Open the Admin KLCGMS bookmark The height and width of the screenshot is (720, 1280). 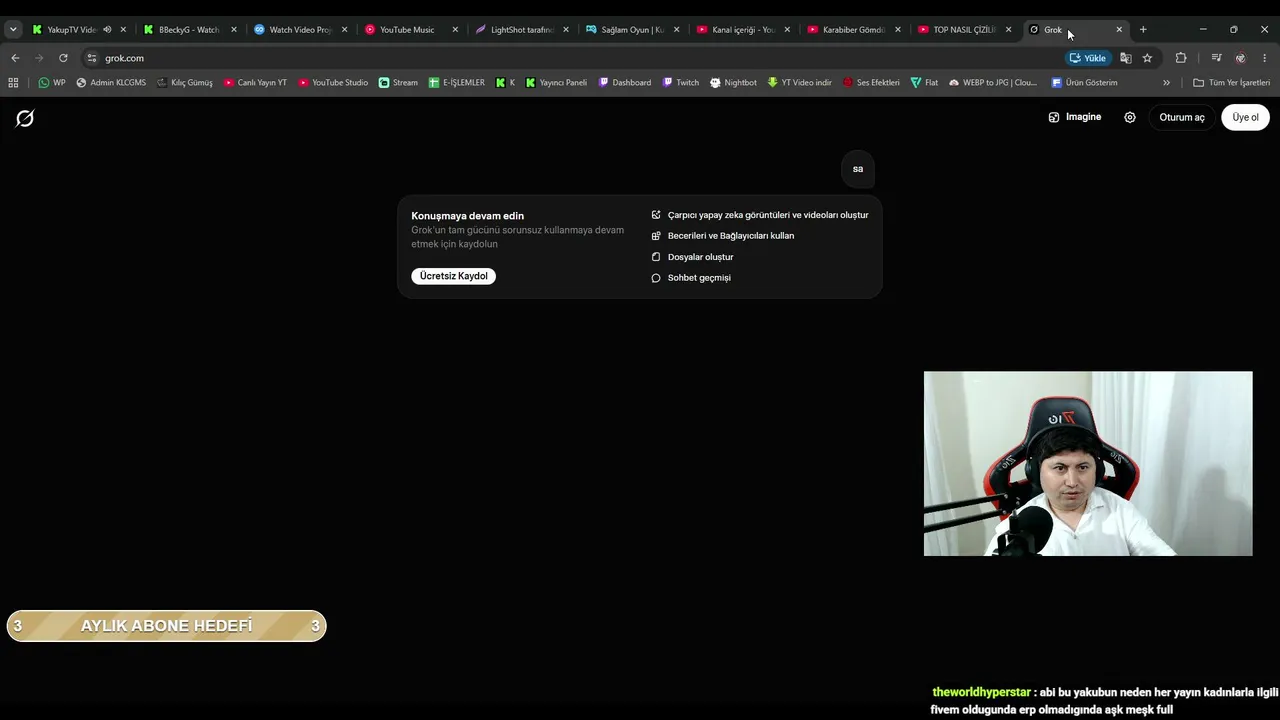(x=110, y=83)
